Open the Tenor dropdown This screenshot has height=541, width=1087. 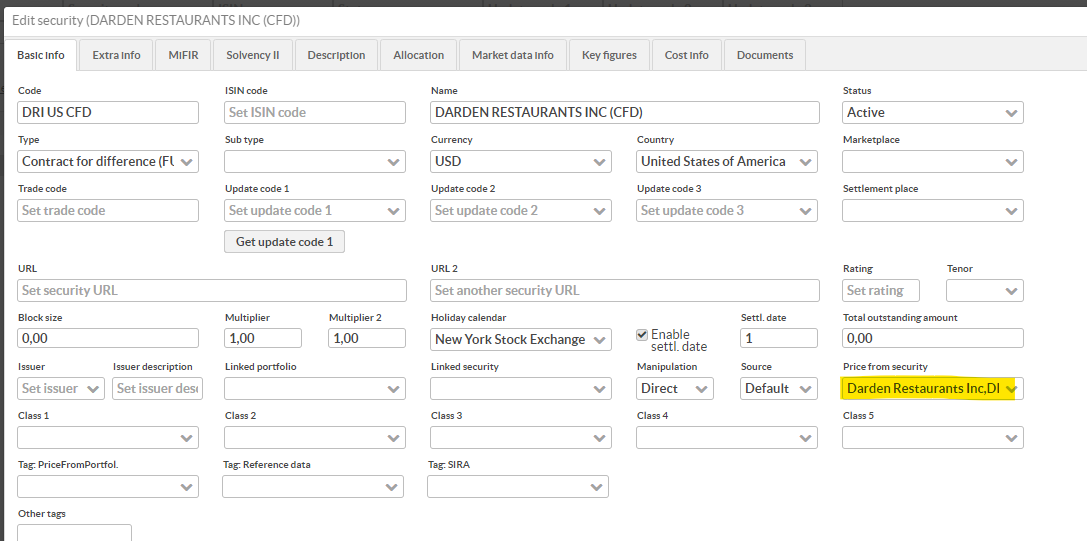[x=984, y=291]
